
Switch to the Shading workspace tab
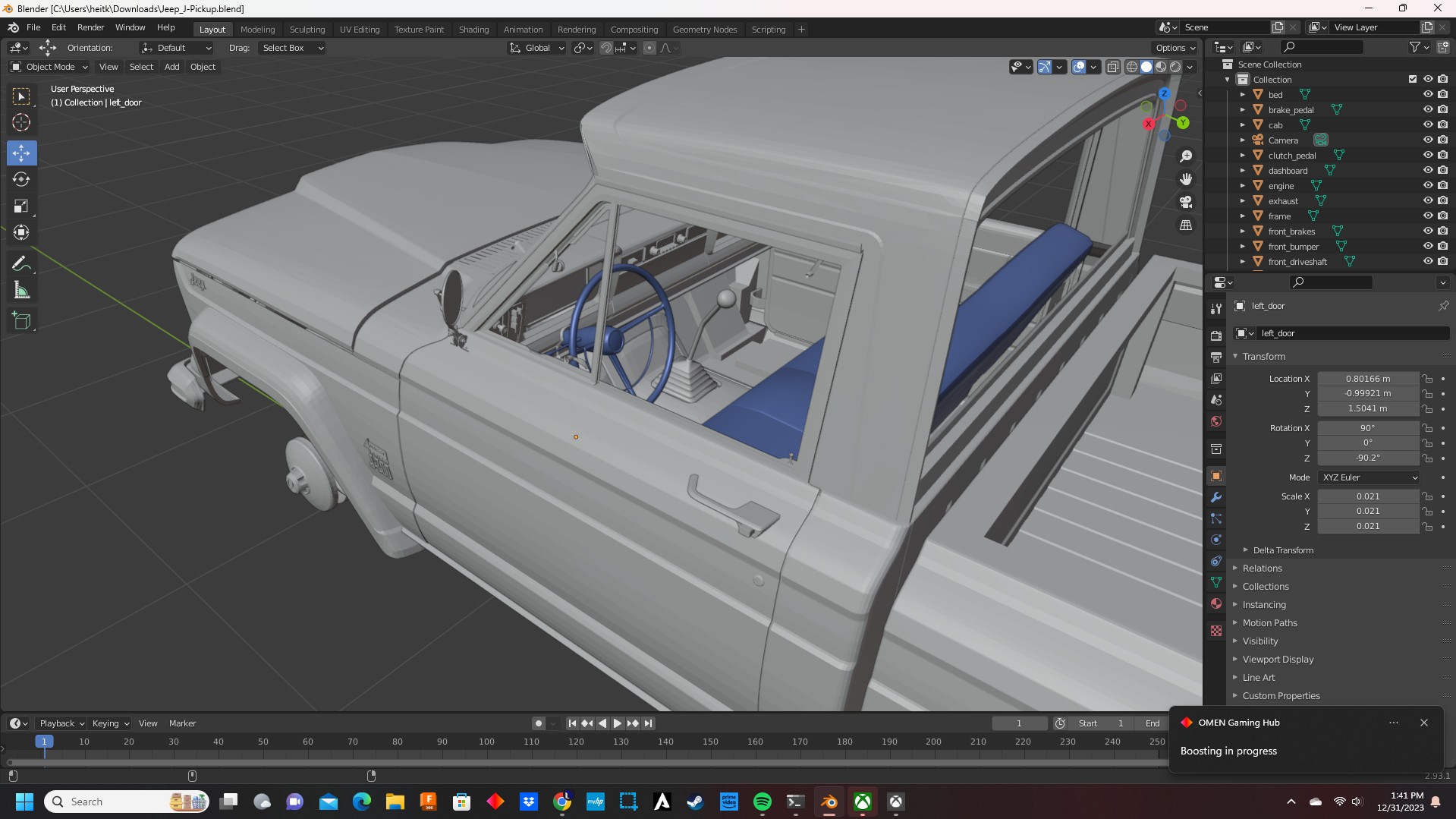click(473, 30)
